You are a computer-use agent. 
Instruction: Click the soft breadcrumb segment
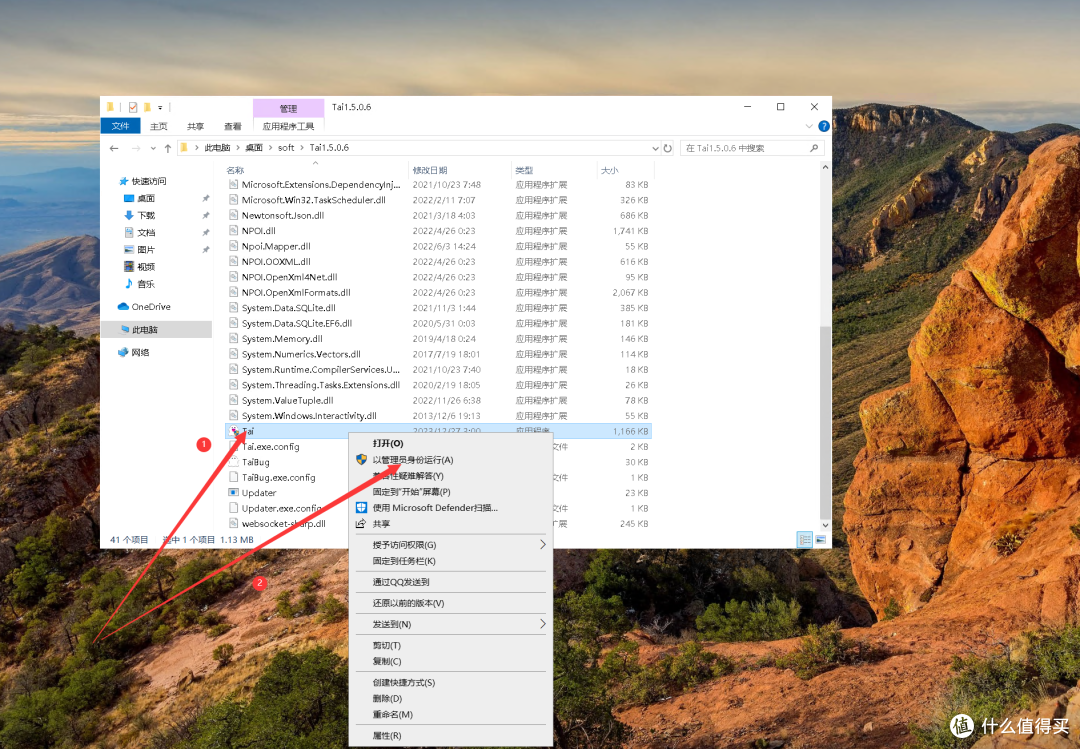(286, 148)
